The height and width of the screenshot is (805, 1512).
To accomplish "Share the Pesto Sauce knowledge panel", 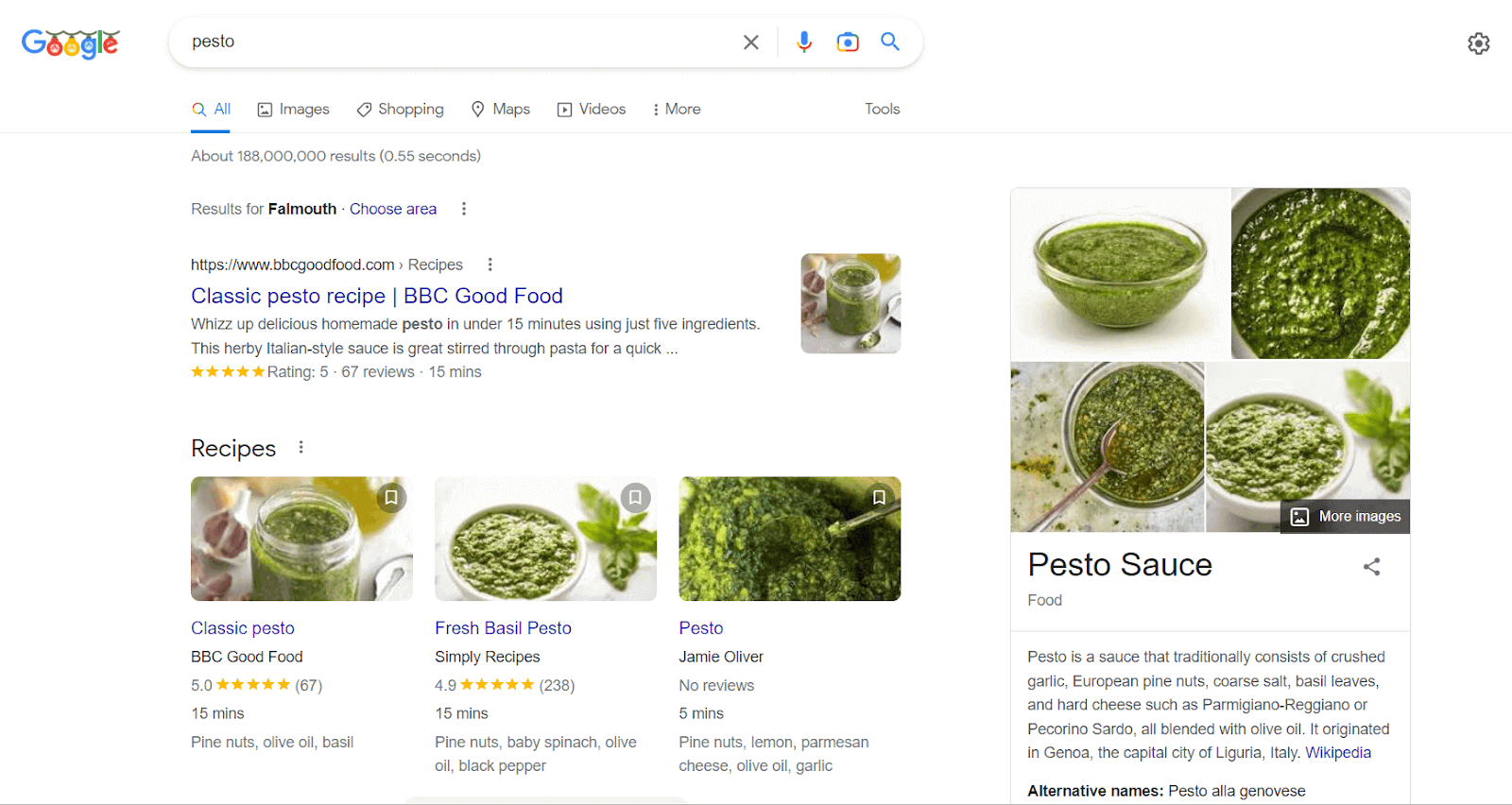I will click(x=1372, y=567).
